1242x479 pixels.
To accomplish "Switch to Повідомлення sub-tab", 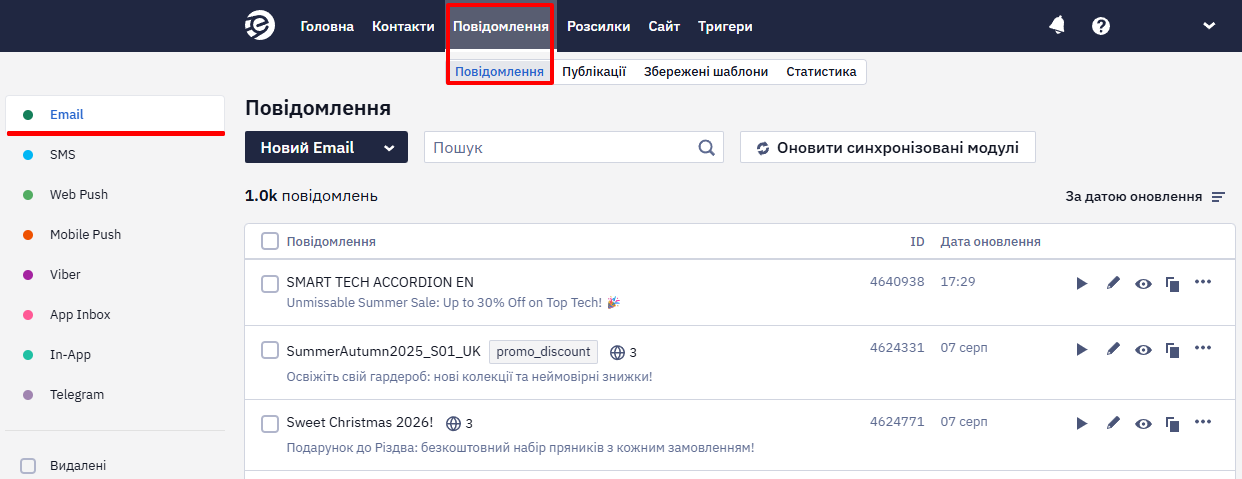I will (x=499, y=72).
